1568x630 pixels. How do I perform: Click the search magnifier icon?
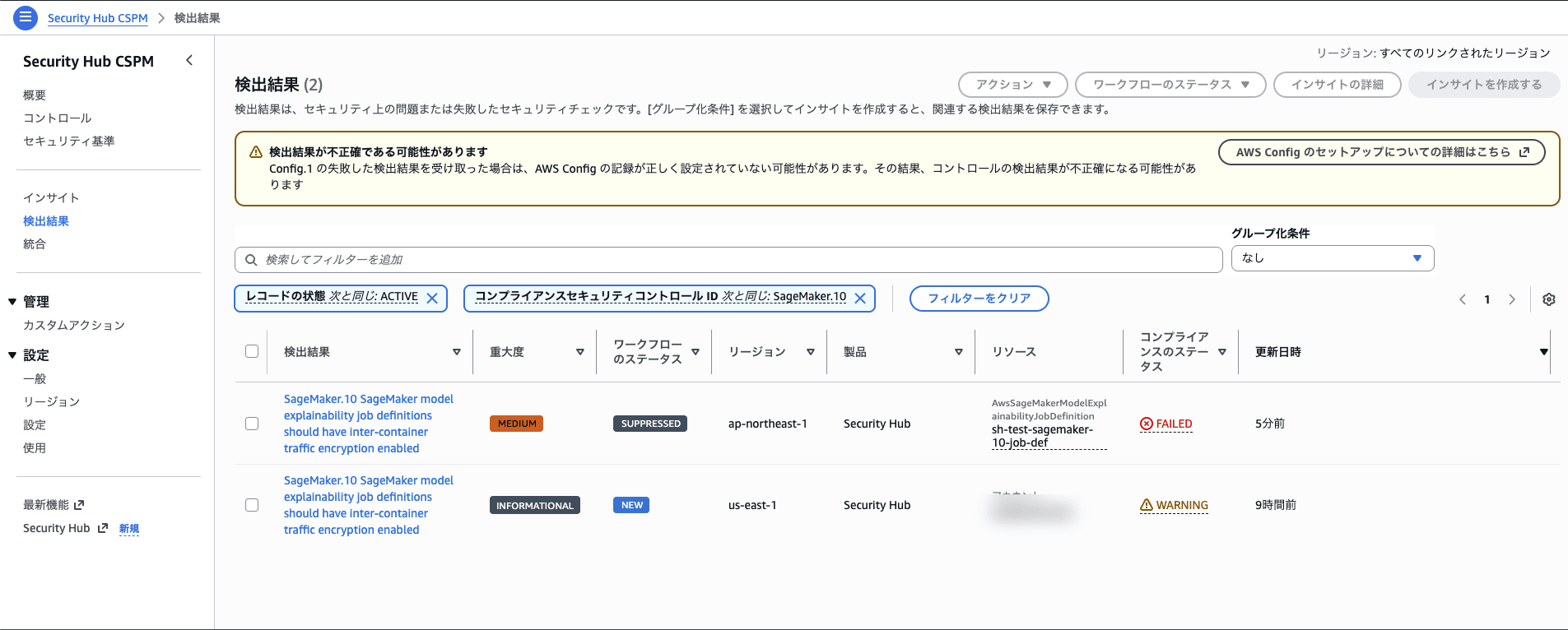pyautogui.click(x=251, y=260)
